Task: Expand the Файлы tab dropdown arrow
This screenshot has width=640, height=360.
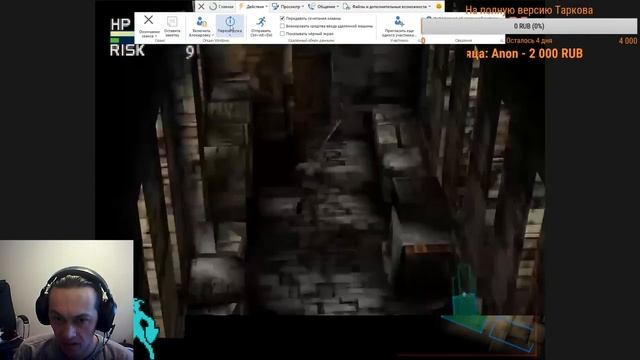Action: [x=430, y=7]
